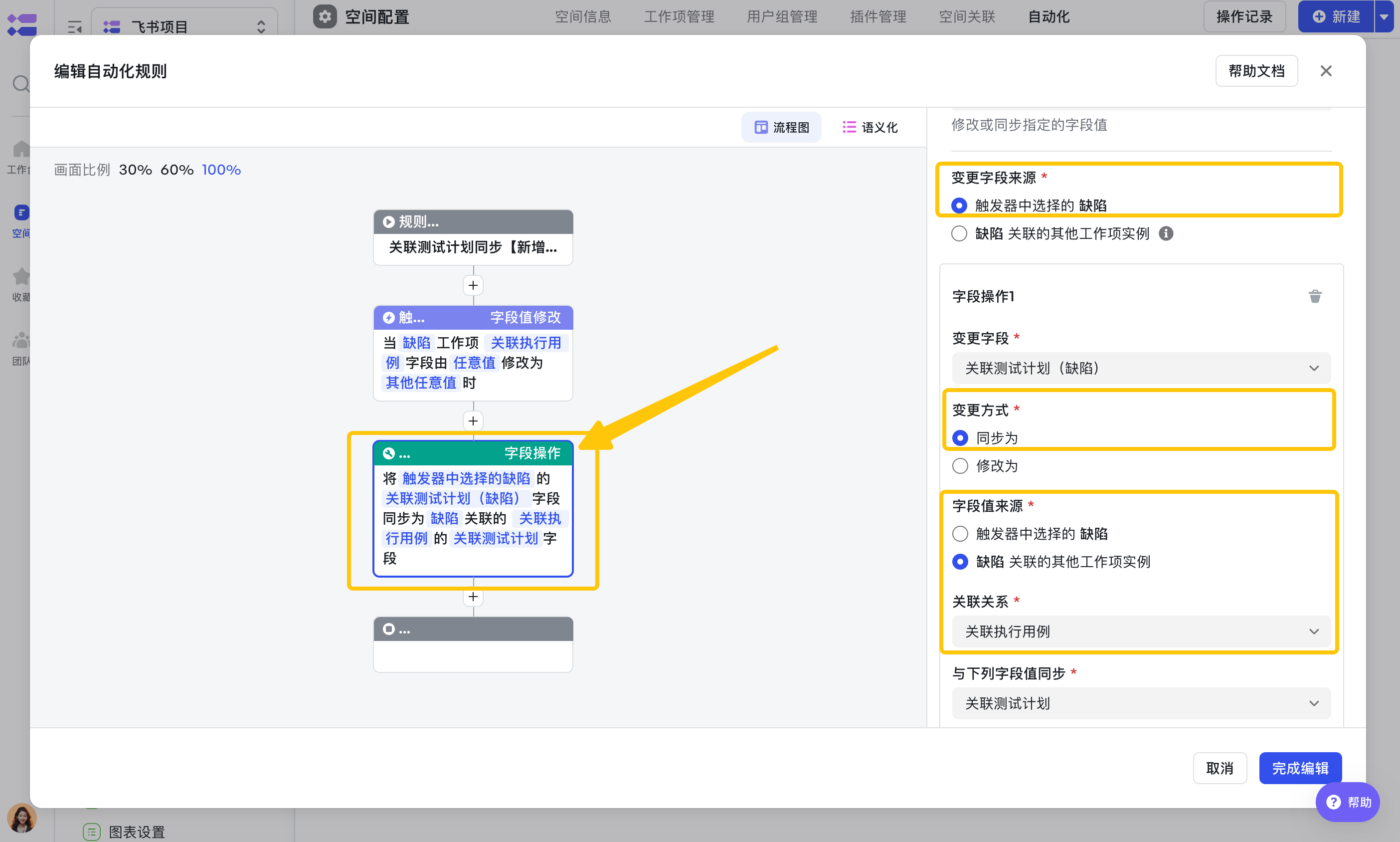Click 取消 to discard edits
1400x842 pixels.
coord(1220,768)
